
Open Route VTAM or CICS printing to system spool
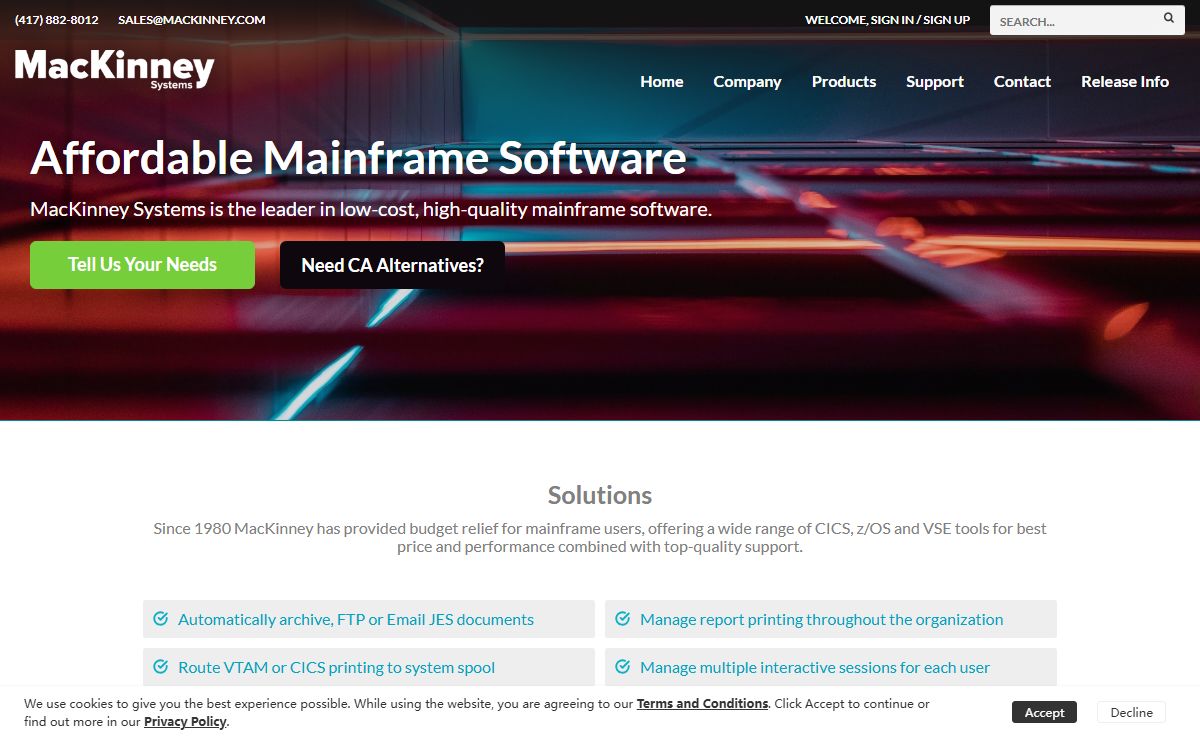coord(336,667)
